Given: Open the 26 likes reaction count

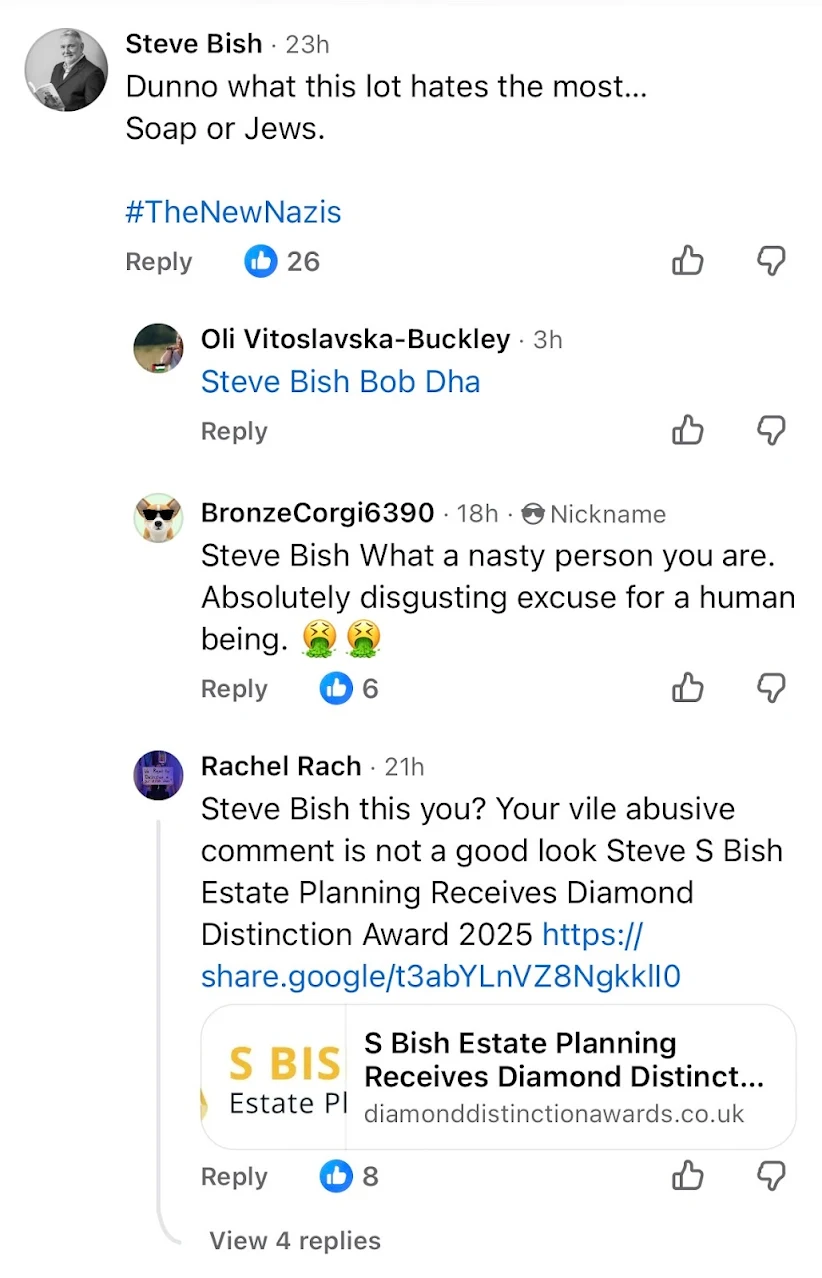Looking at the screenshot, I should [283, 261].
